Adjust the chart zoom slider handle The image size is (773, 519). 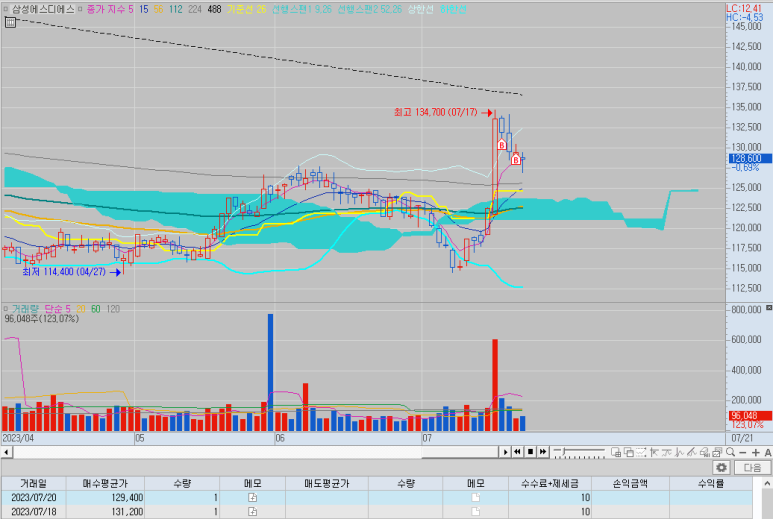565,451
